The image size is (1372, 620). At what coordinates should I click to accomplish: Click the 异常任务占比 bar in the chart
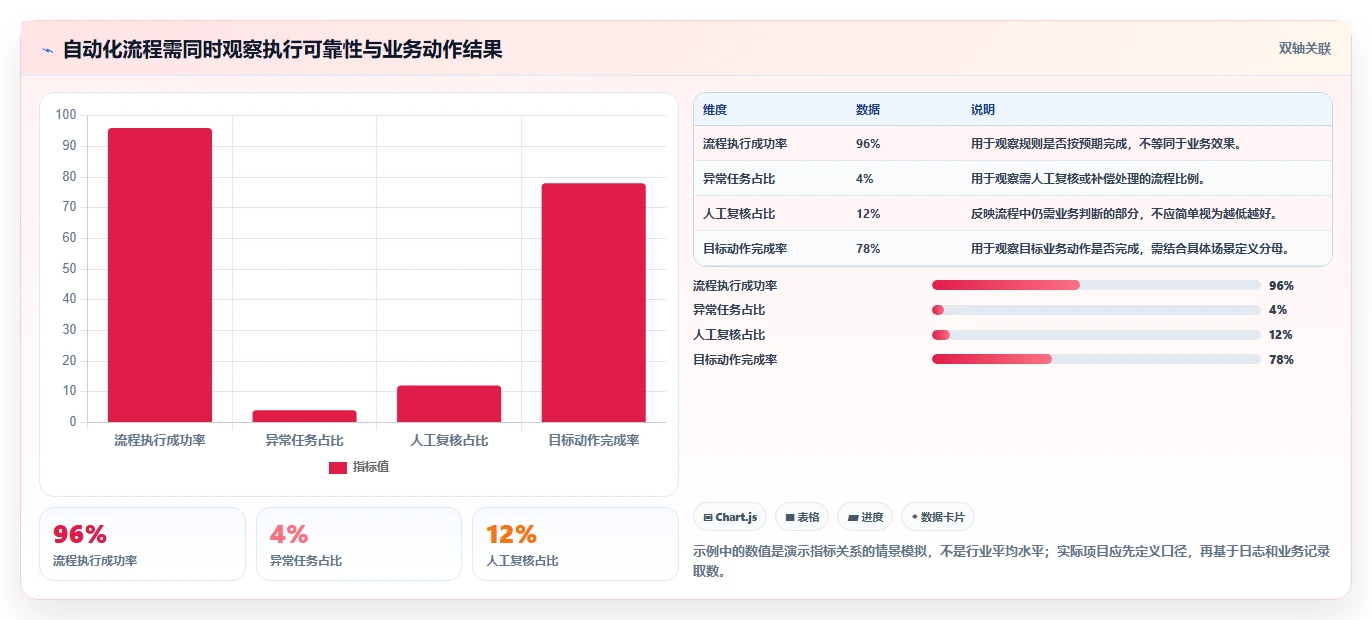304,416
